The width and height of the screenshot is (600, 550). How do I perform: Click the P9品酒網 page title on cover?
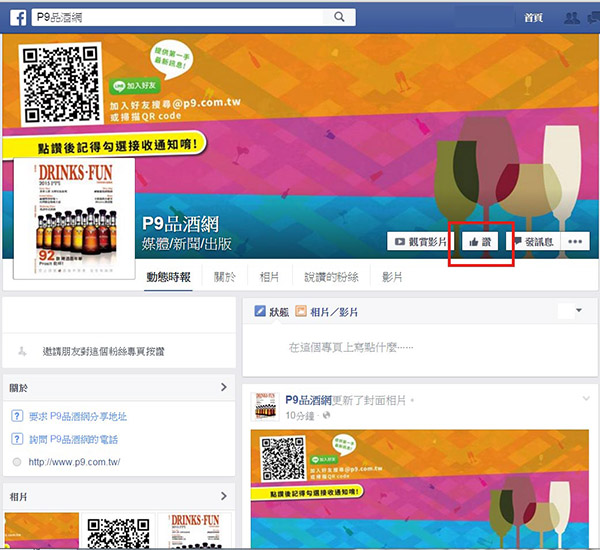click(180, 224)
